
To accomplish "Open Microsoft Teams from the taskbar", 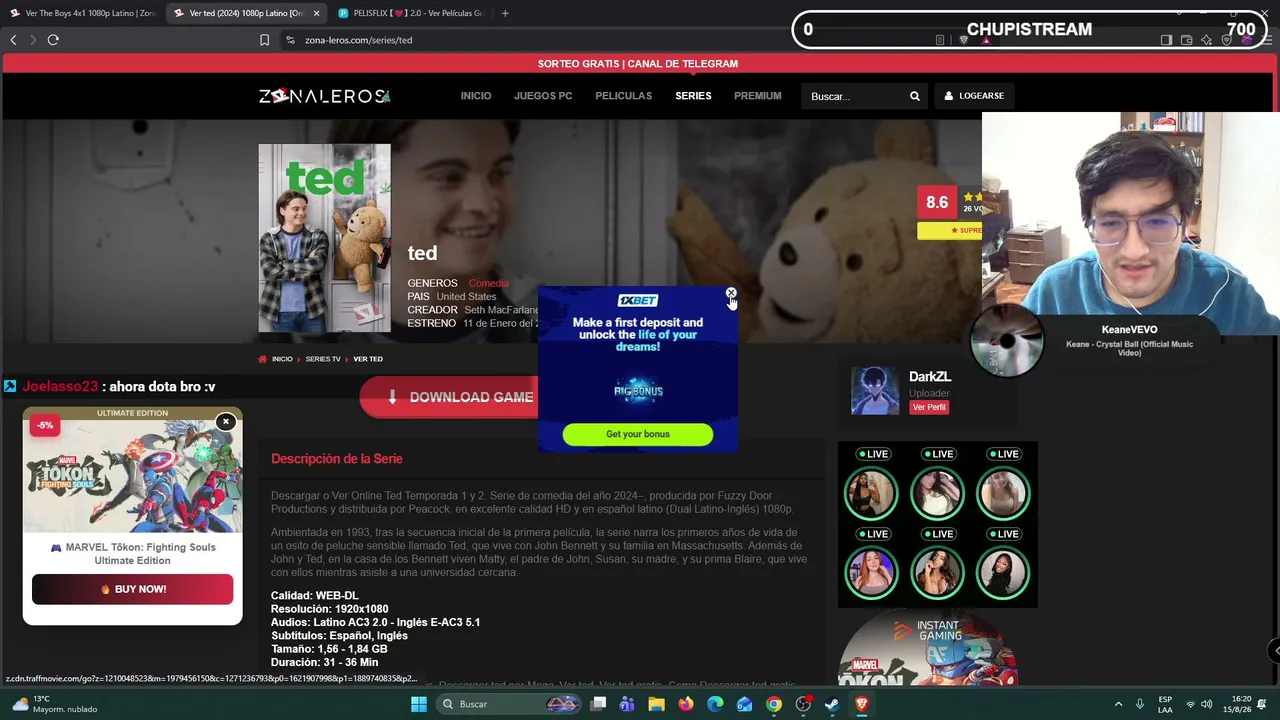I will pyautogui.click(x=627, y=704).
